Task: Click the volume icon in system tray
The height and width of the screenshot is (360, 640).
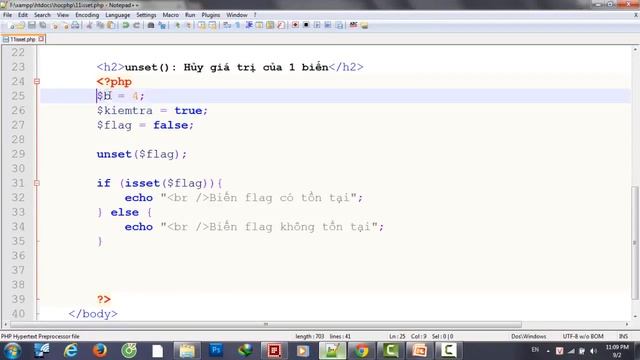Action: 593,351
